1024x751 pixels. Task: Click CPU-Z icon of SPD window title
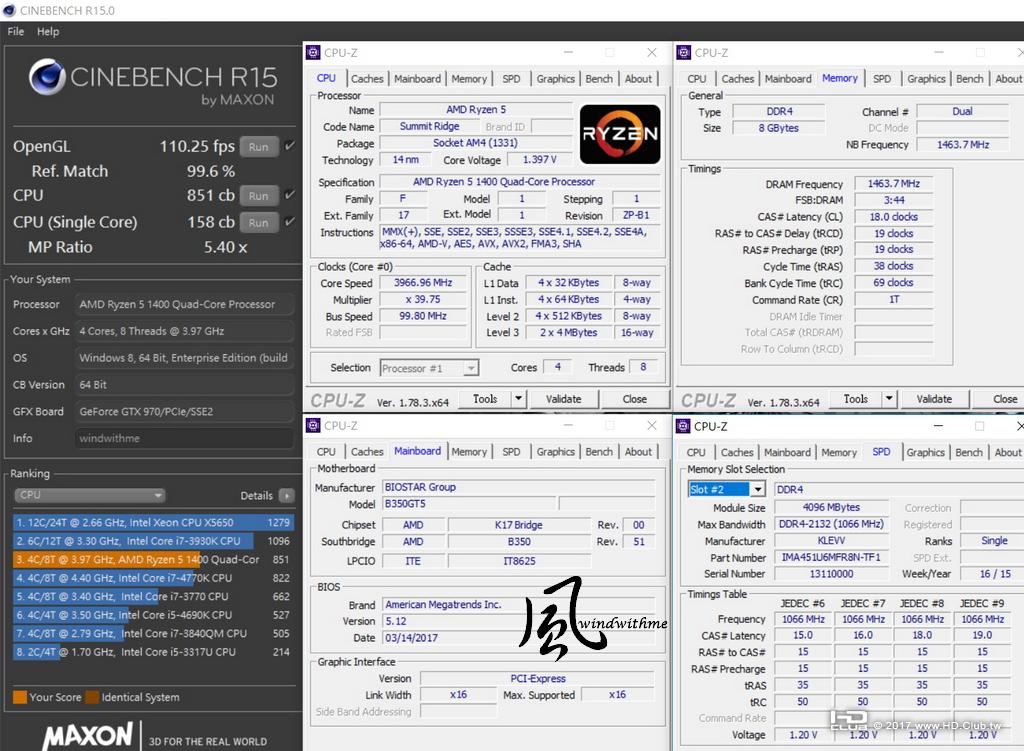(683, 426)
